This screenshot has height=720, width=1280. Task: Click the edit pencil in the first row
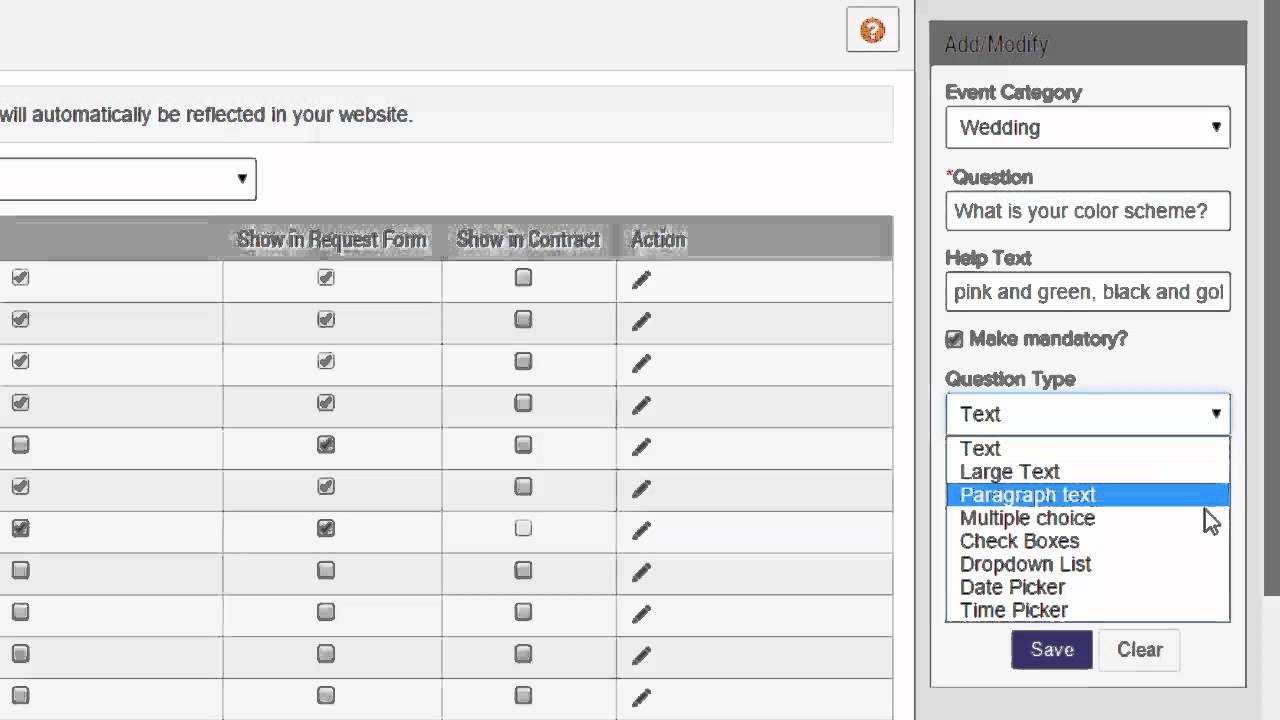point(641,280)
